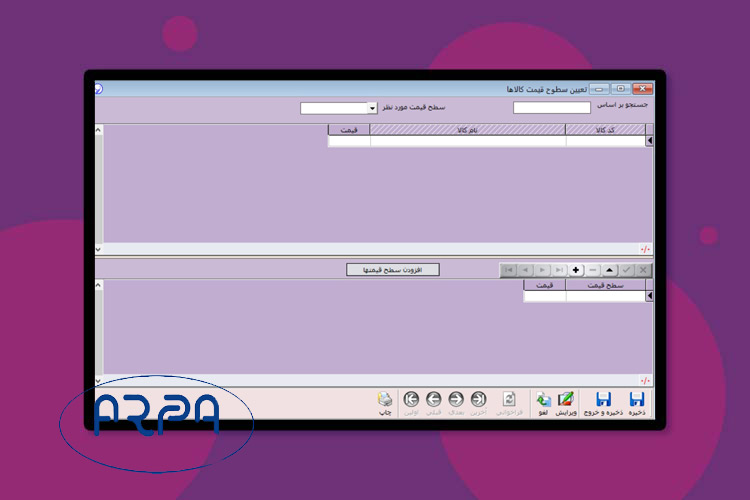Click the Print (چاپ) printer icon
This screenshot has height=500, width=750.
point(385,399)
